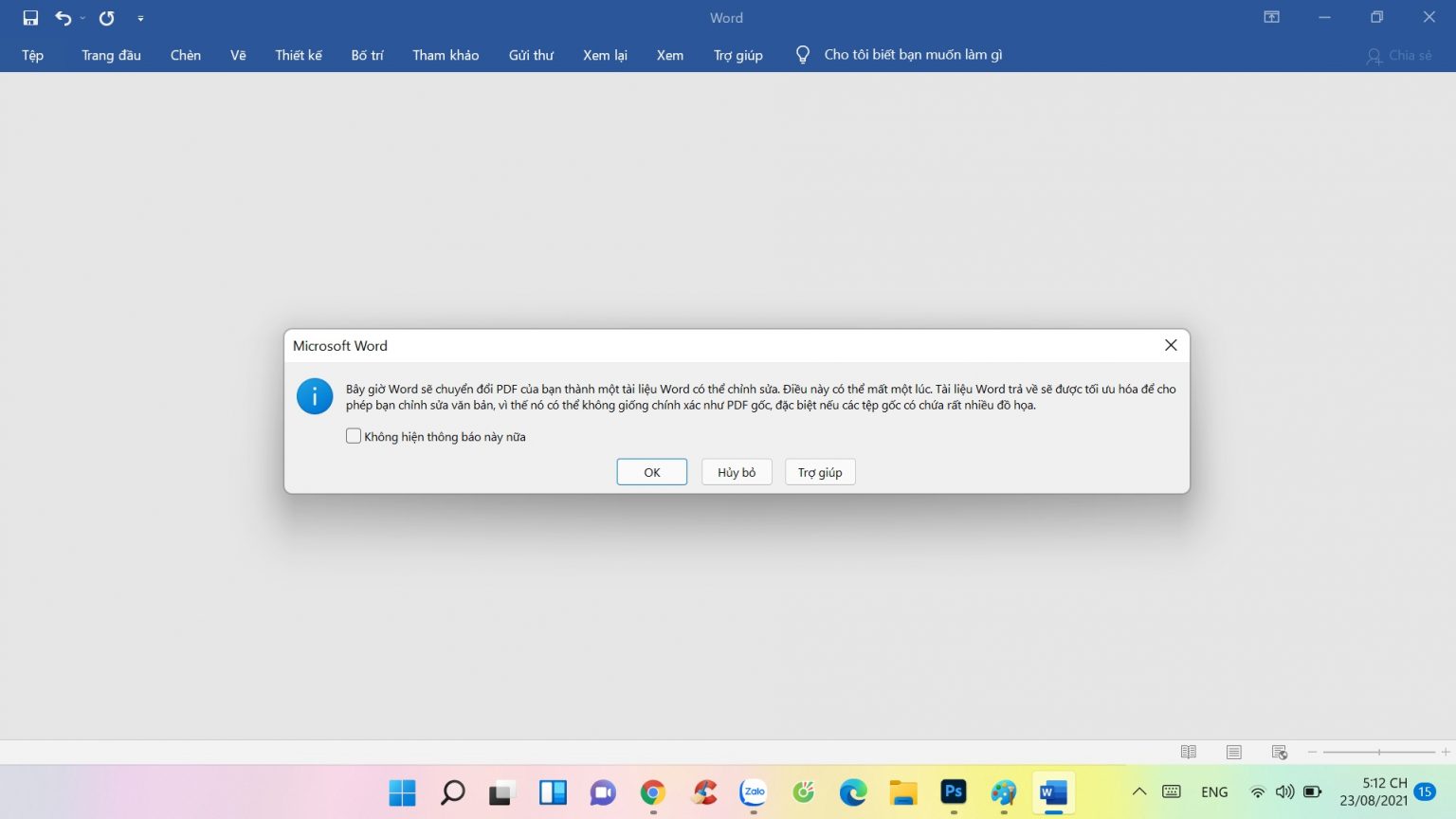Open Zalo from the taskbar
The width and height of the screenshot is (1456, 819).
pyautogui.click(x=754, y=792)
